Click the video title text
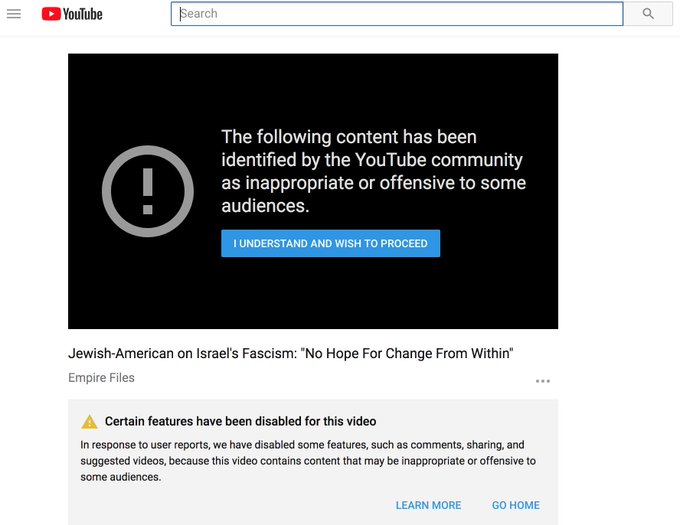 [x=291, y=353]
